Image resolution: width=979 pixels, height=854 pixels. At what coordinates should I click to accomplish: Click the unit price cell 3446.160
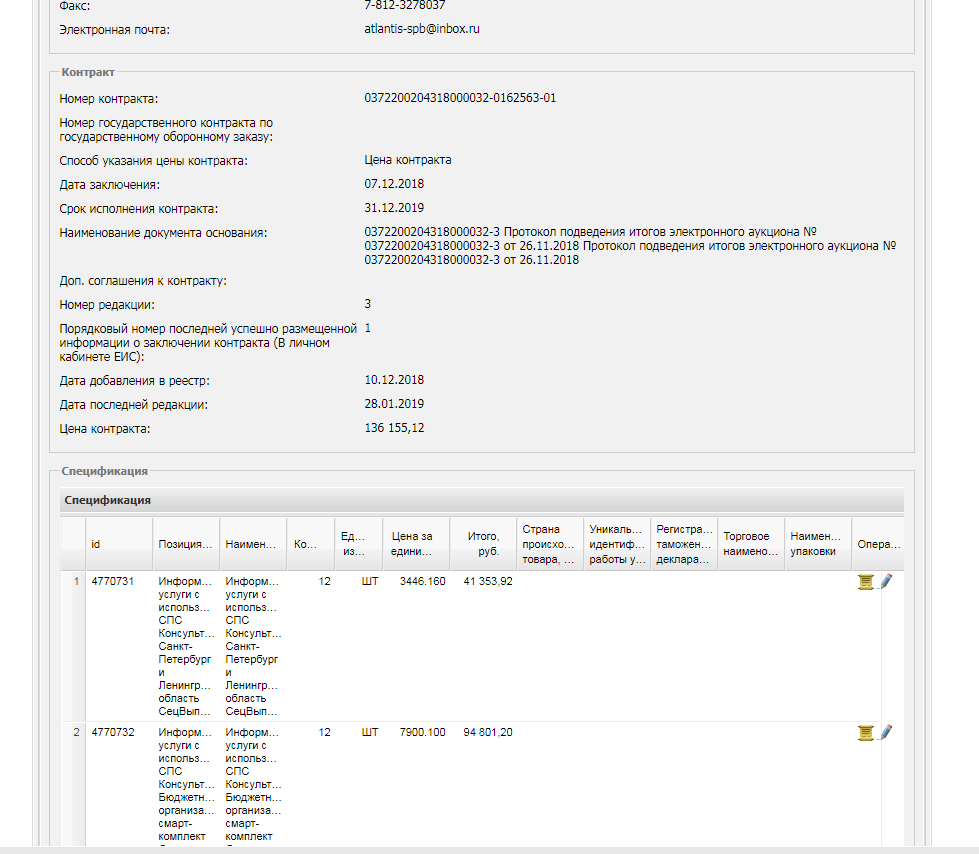423,581
